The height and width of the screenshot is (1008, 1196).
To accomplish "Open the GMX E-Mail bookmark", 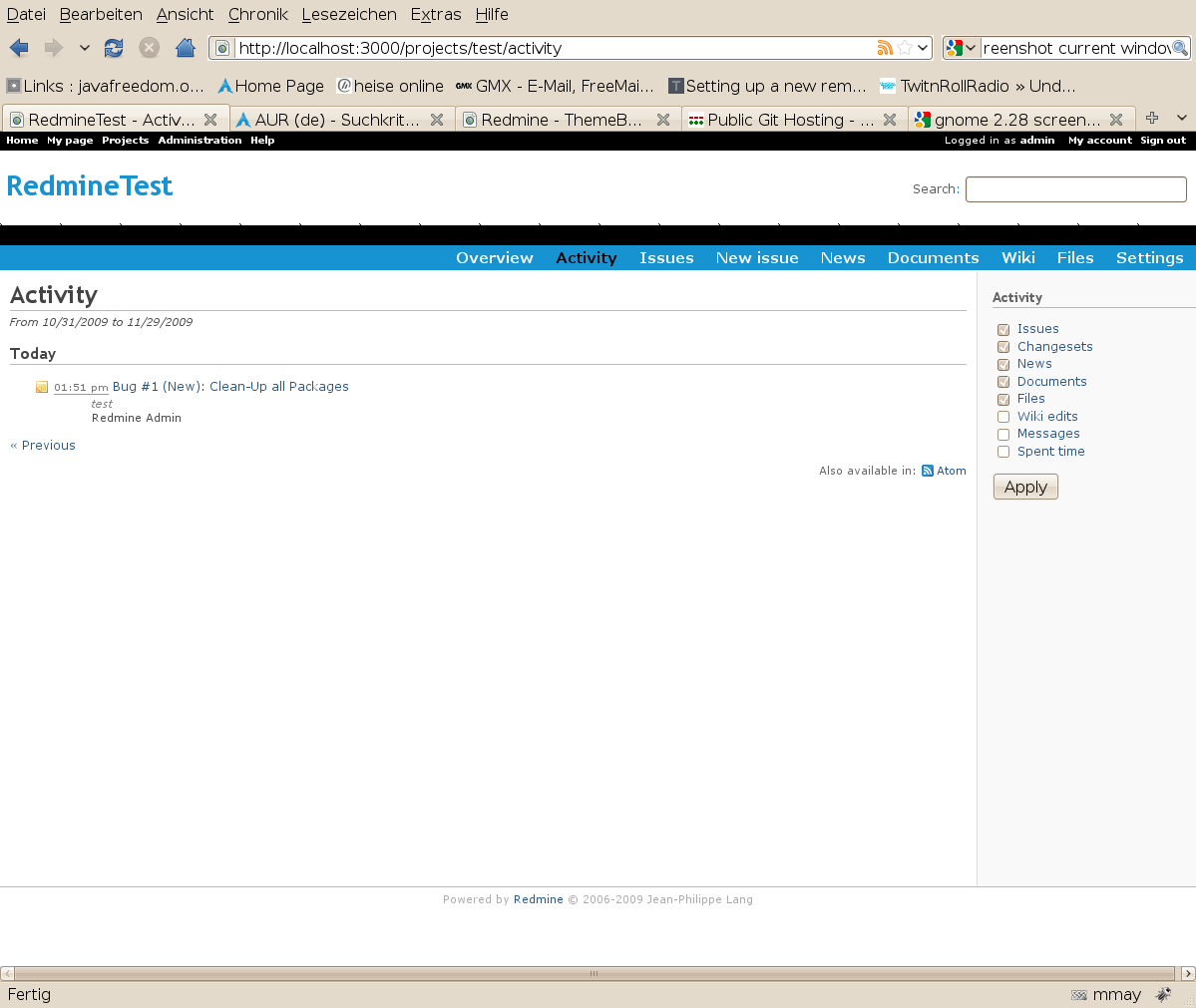I will pos(555,86).
